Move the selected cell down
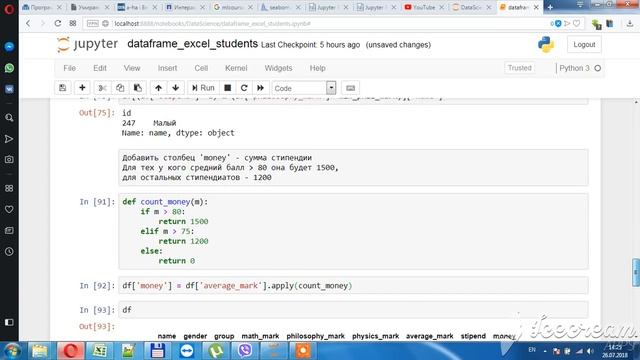This screenshot has height=360, width=640. point(176,88)
